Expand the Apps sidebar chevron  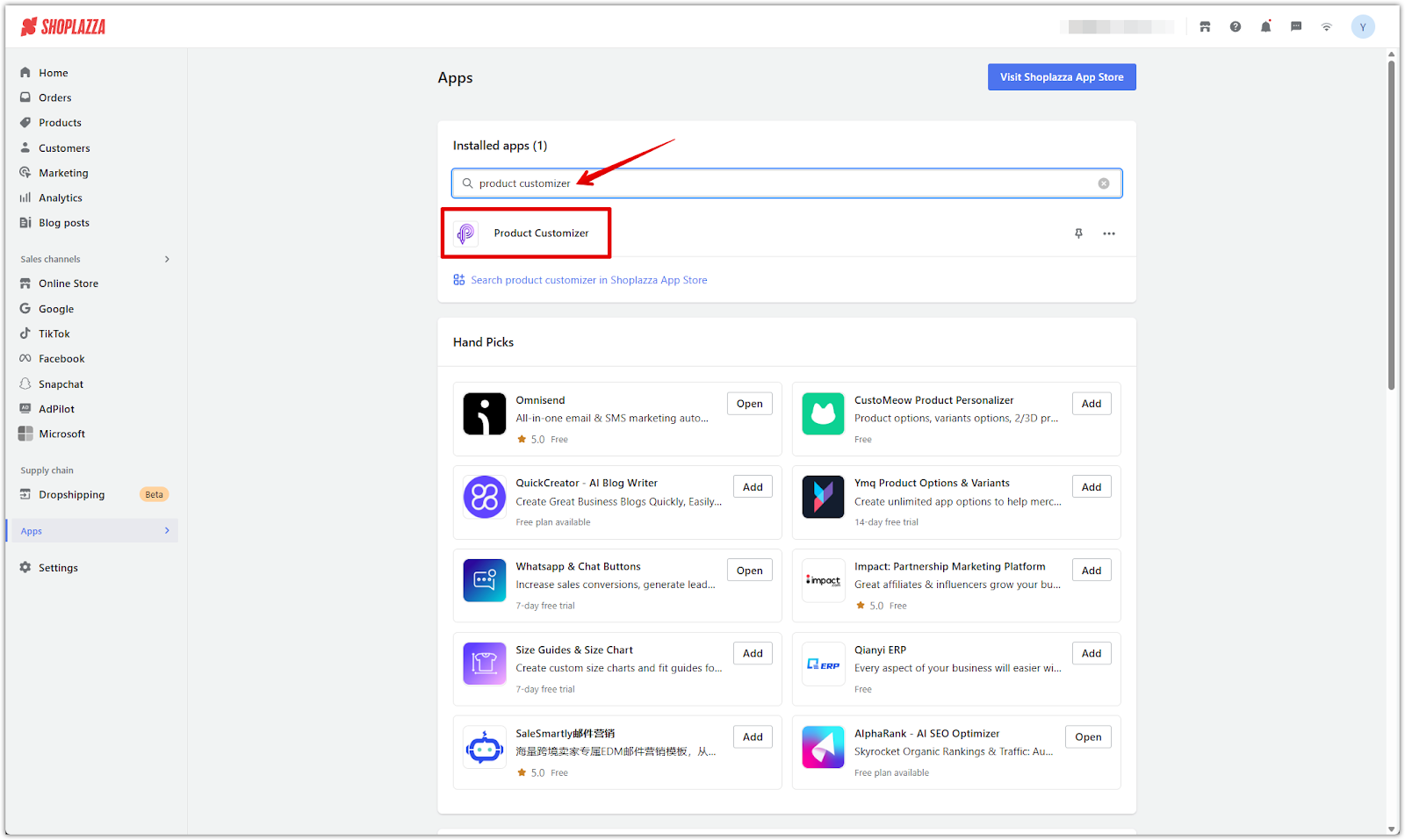[x=167, y=531]
